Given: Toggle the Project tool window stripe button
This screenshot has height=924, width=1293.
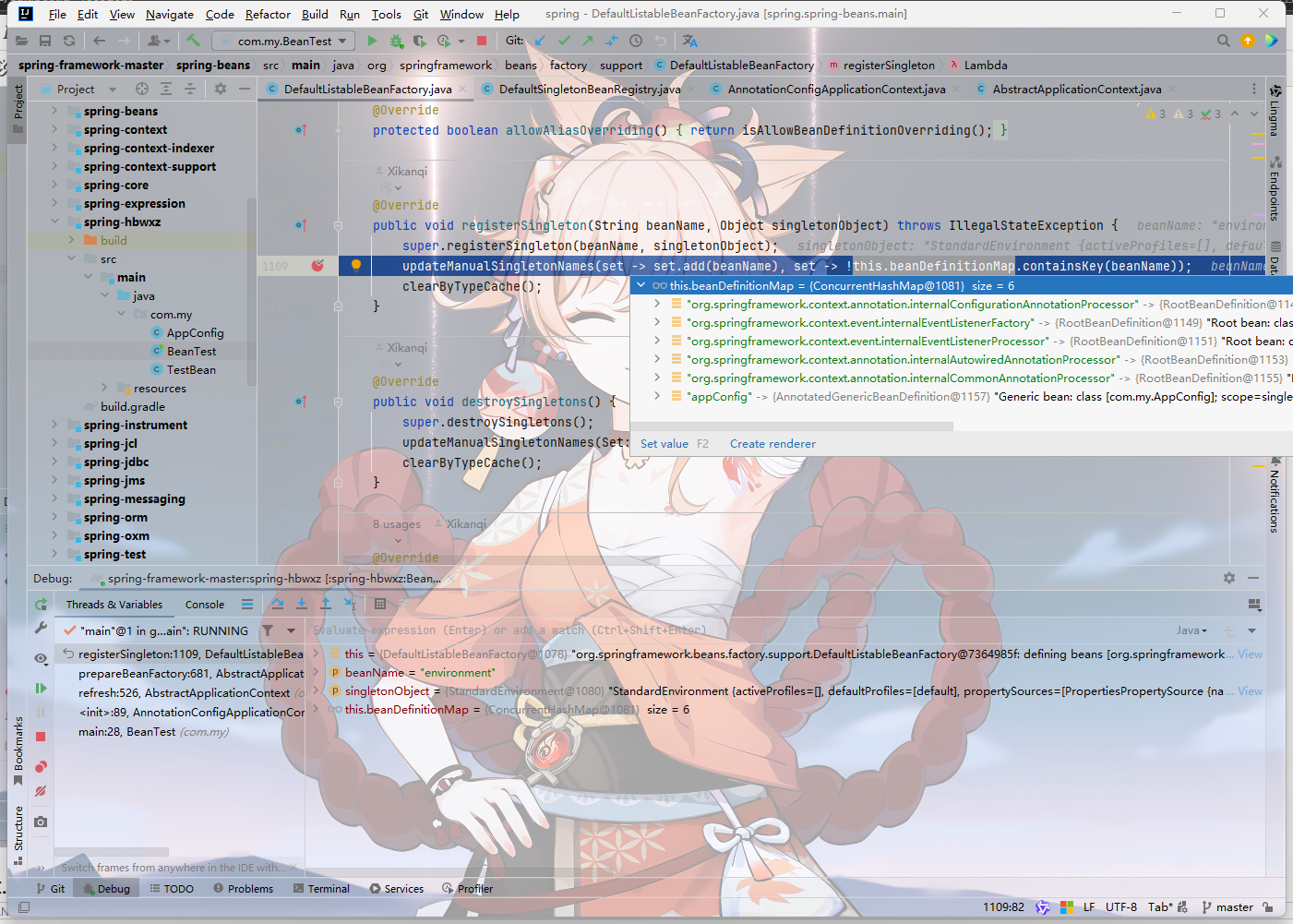Looking at the screenshot, I should [18, 110].
